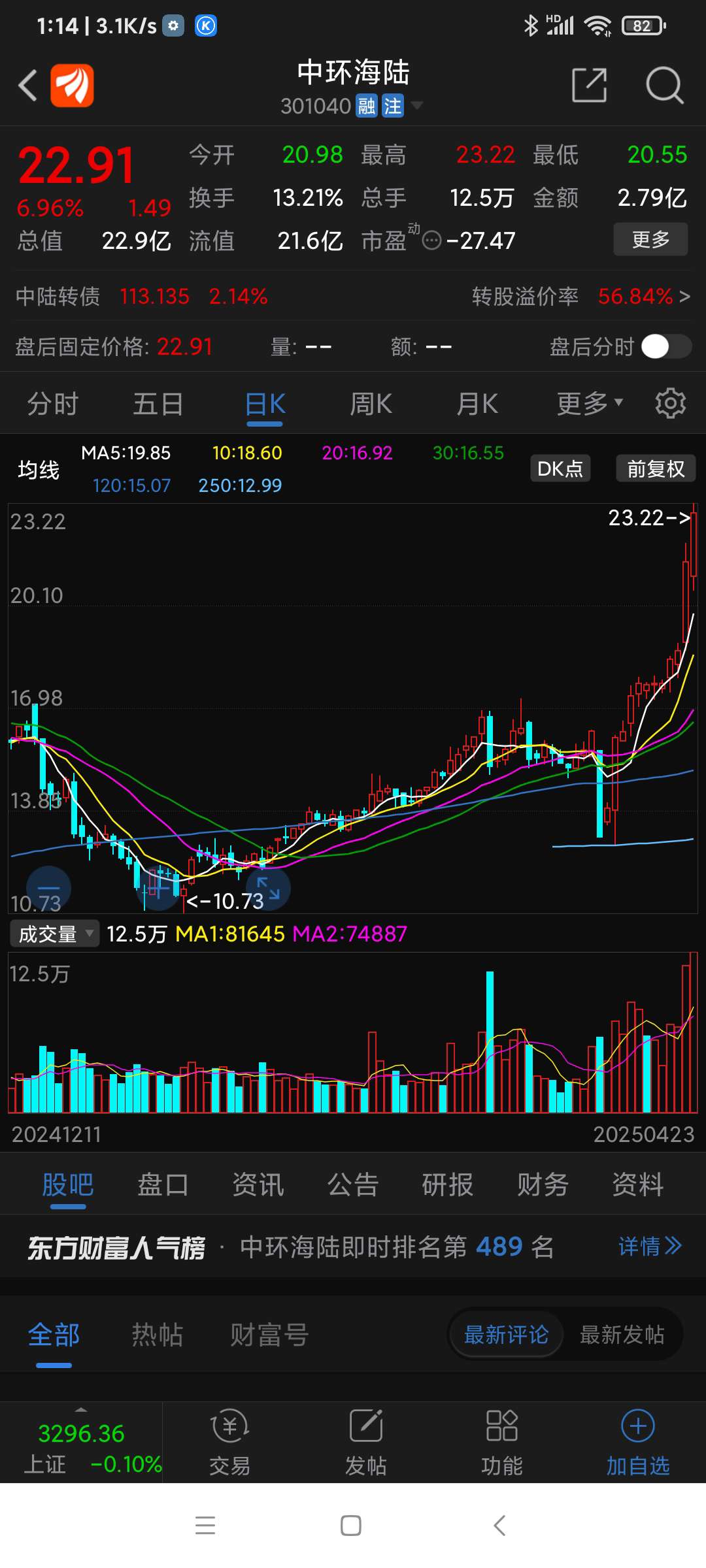Expand the 上证 index bar

click(81, 1444)
